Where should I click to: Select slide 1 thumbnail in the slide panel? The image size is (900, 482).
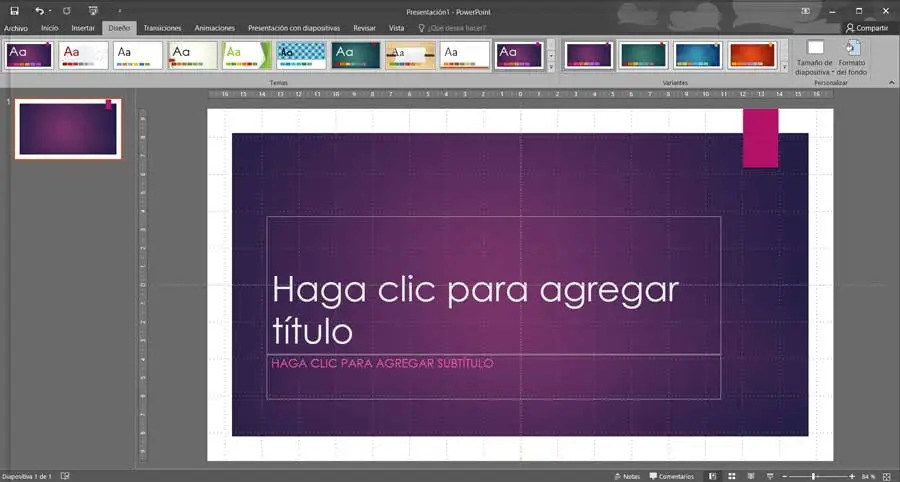pos(68,129)
